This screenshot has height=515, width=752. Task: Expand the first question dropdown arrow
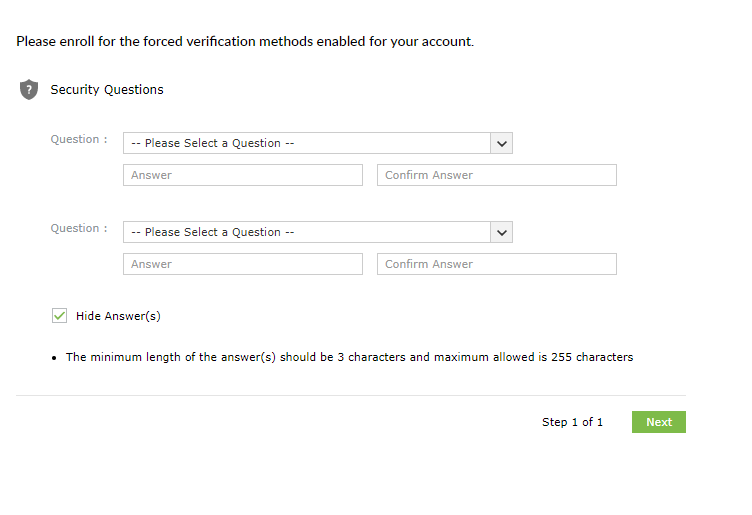502,143
